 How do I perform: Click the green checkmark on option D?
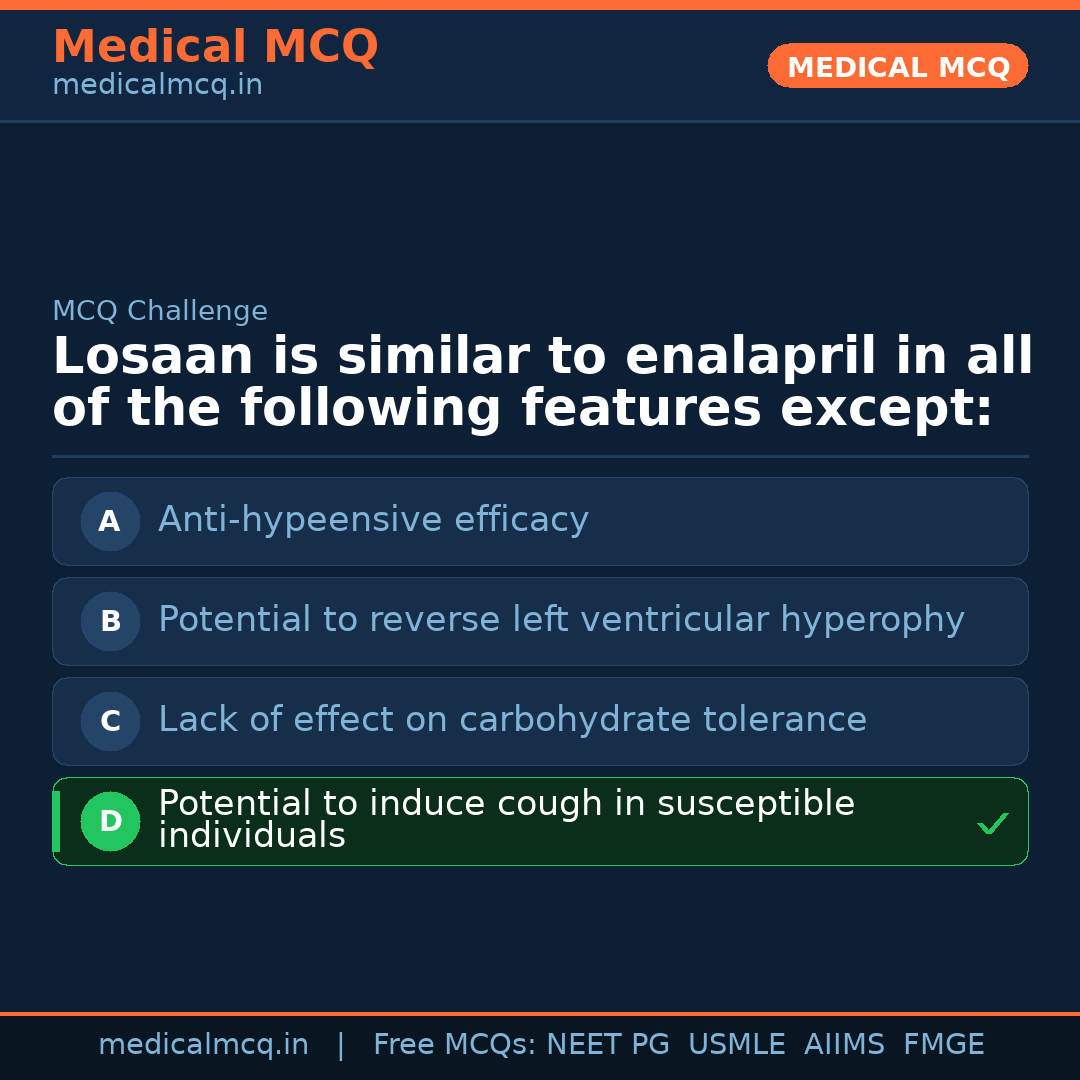[992, 823]
